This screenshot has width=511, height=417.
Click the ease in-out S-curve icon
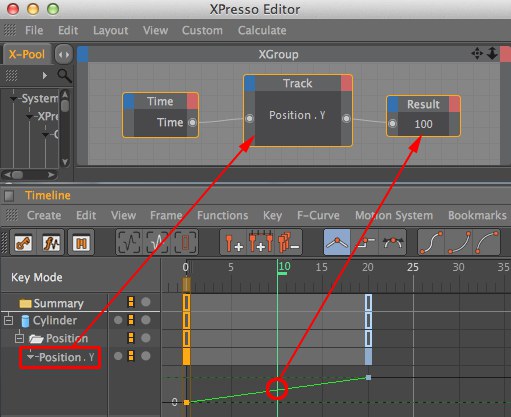[x=431, y=242]
